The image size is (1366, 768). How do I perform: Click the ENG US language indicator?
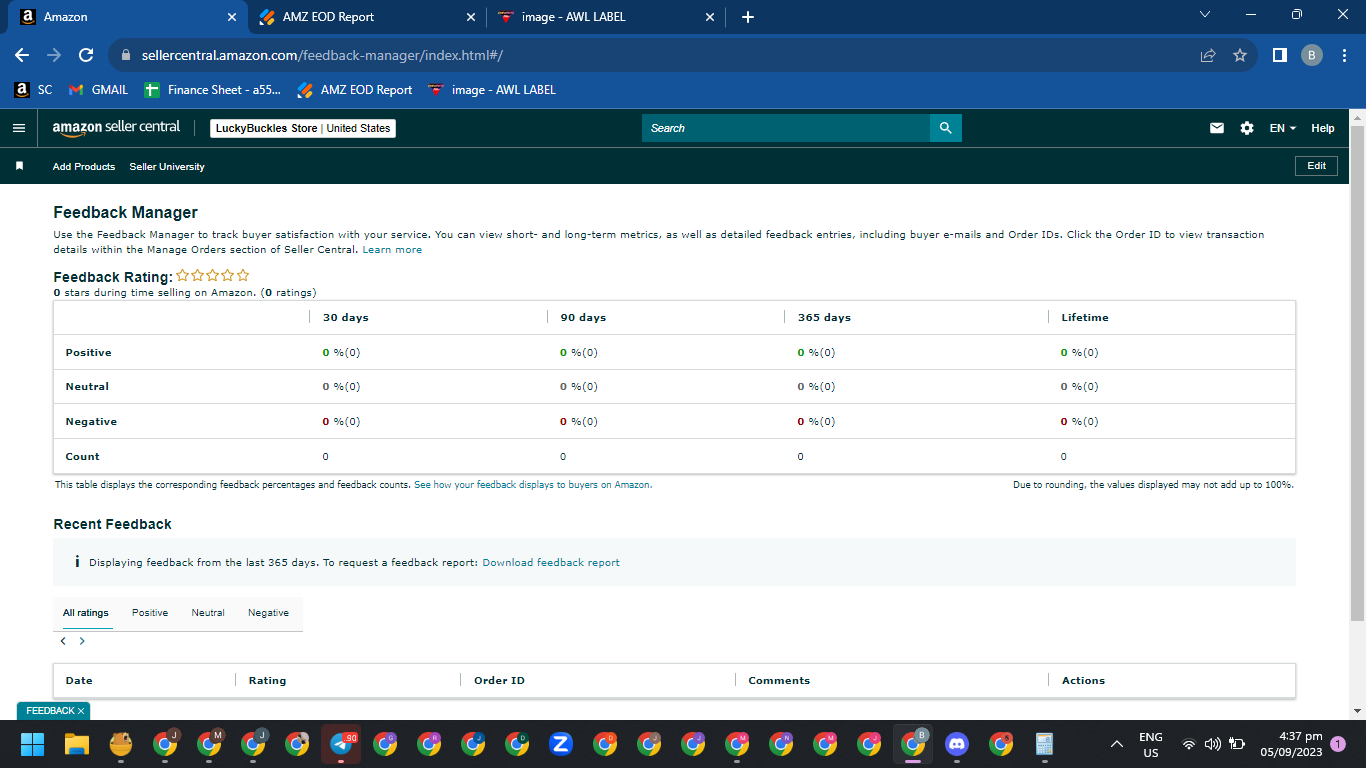click(1151, 744)
